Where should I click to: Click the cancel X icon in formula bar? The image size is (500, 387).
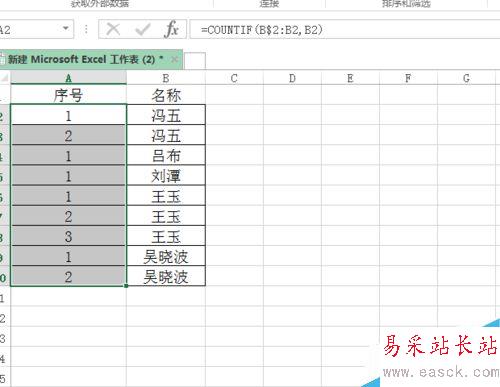pyautogui.click(x=113, y=29)
